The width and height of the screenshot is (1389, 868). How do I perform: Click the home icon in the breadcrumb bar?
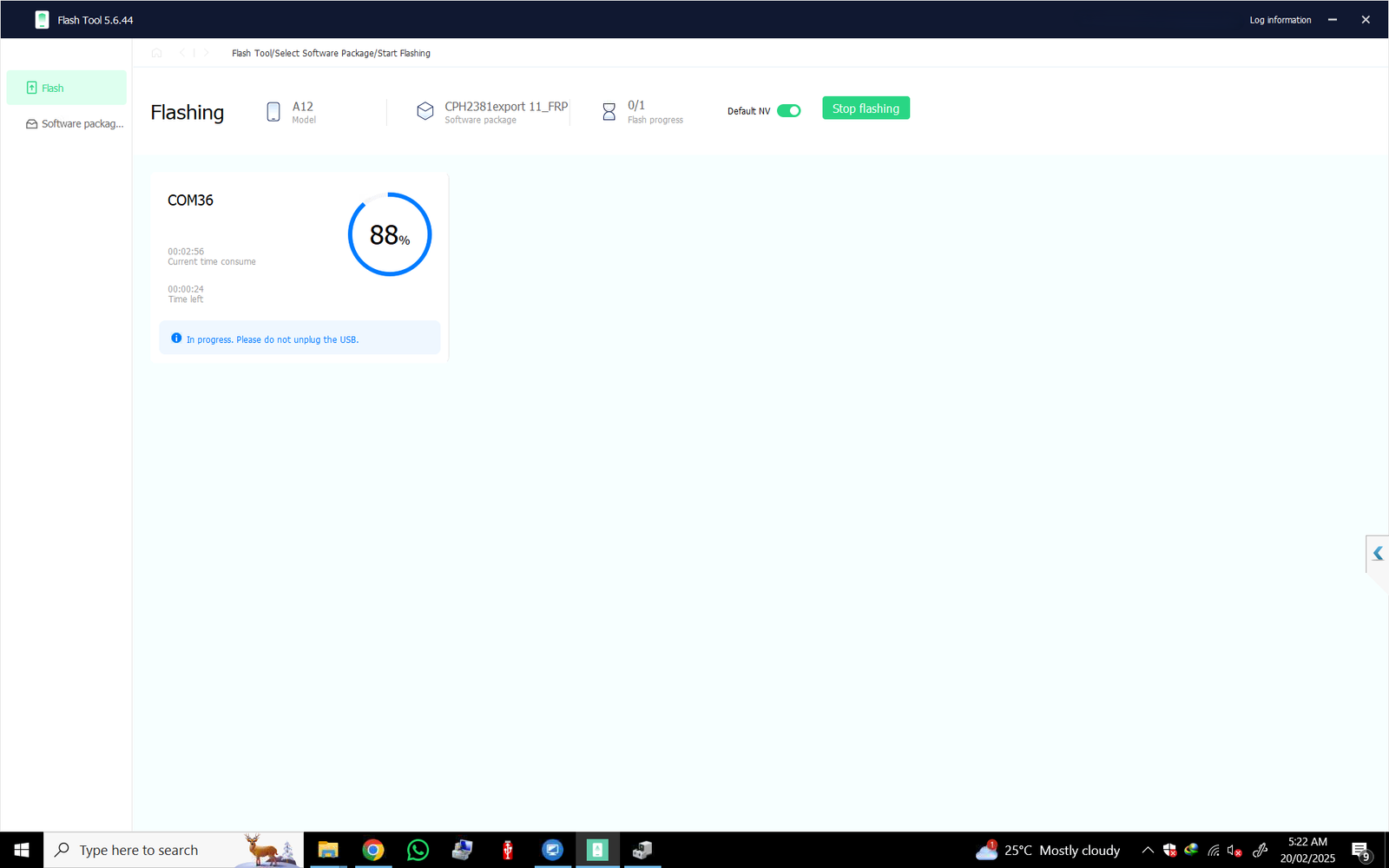tap(156, 52)
